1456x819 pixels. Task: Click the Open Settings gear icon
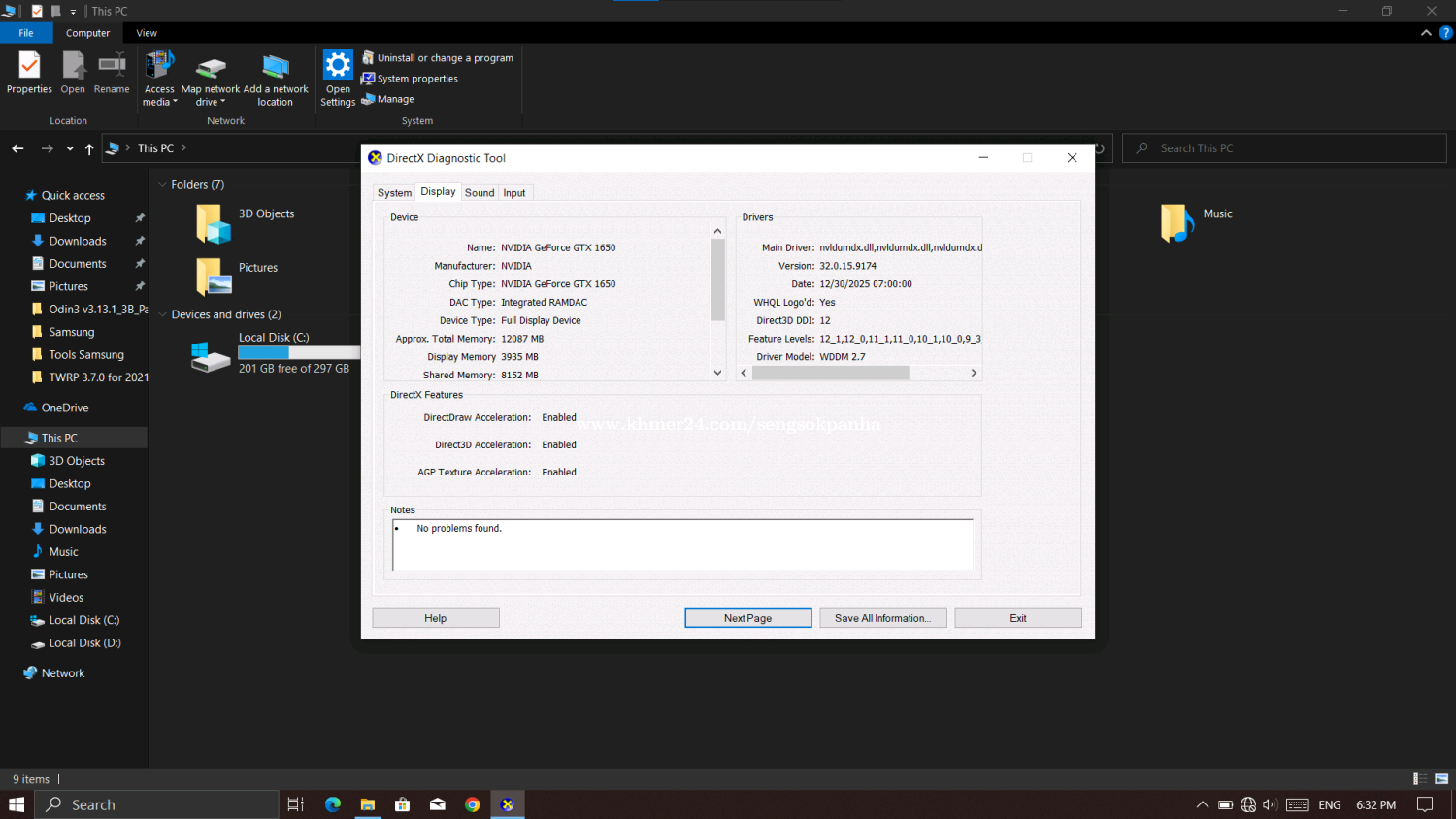click(338, 66)
